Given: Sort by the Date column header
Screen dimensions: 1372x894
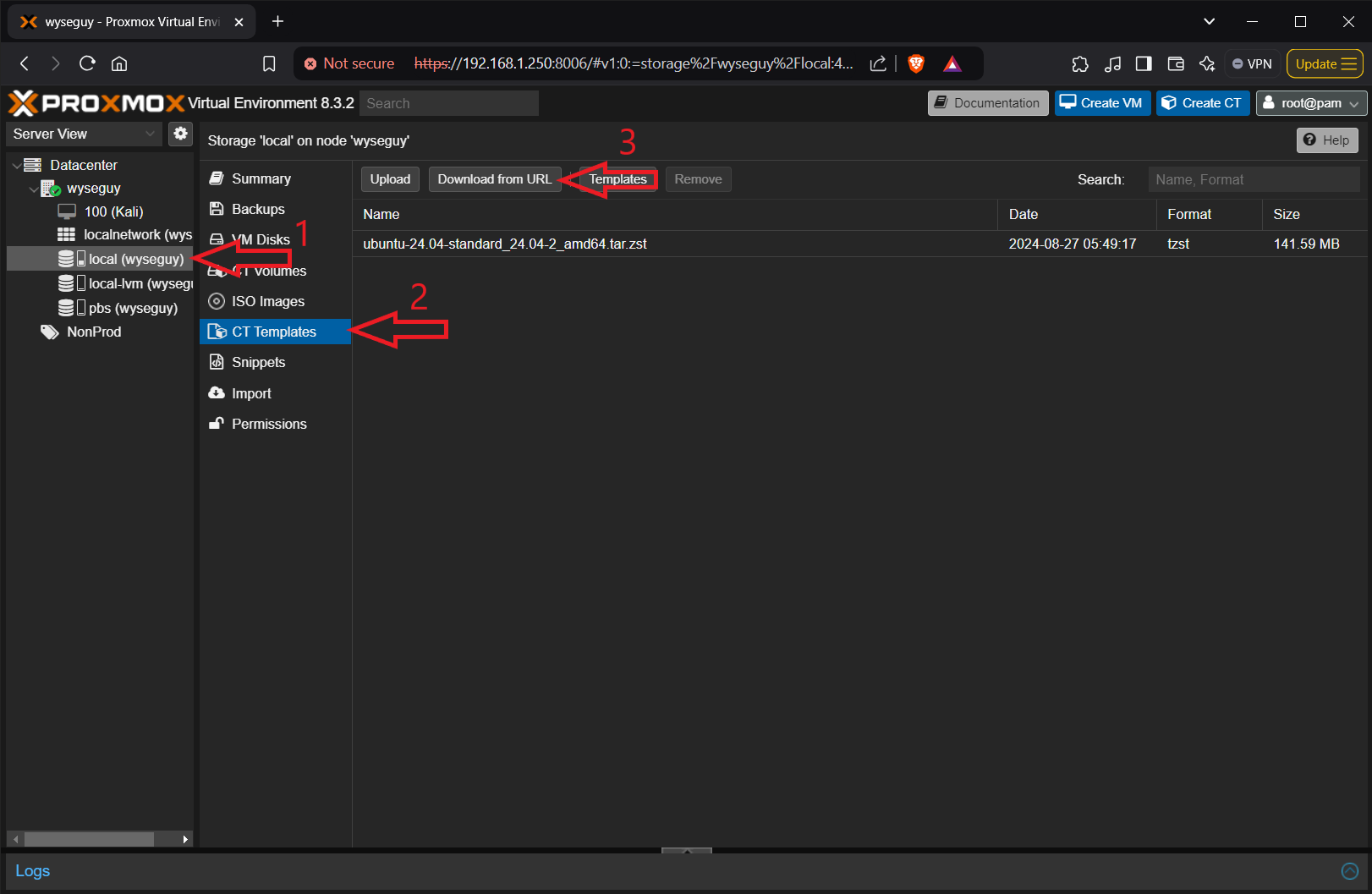Looking at the screenshot, I should 1077,215.
